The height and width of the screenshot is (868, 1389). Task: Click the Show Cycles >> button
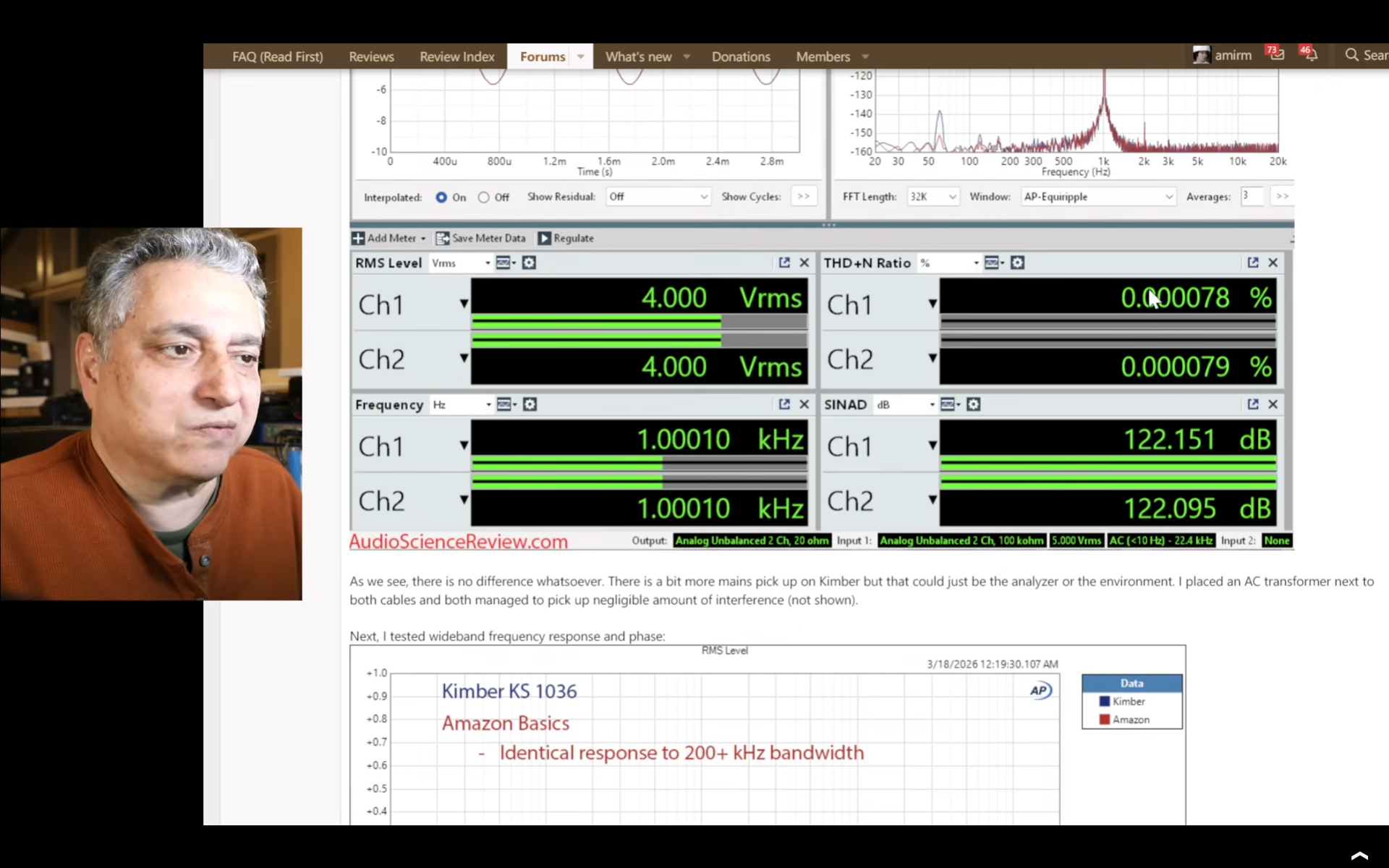[803, 196]
